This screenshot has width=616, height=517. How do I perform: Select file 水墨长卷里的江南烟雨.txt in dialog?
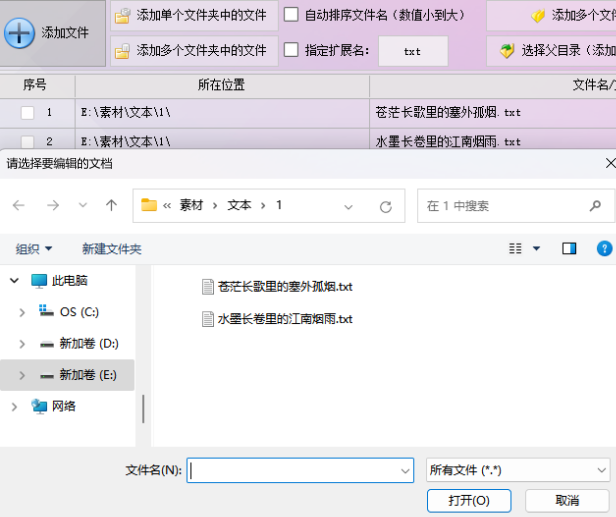(x=285, y=319)
